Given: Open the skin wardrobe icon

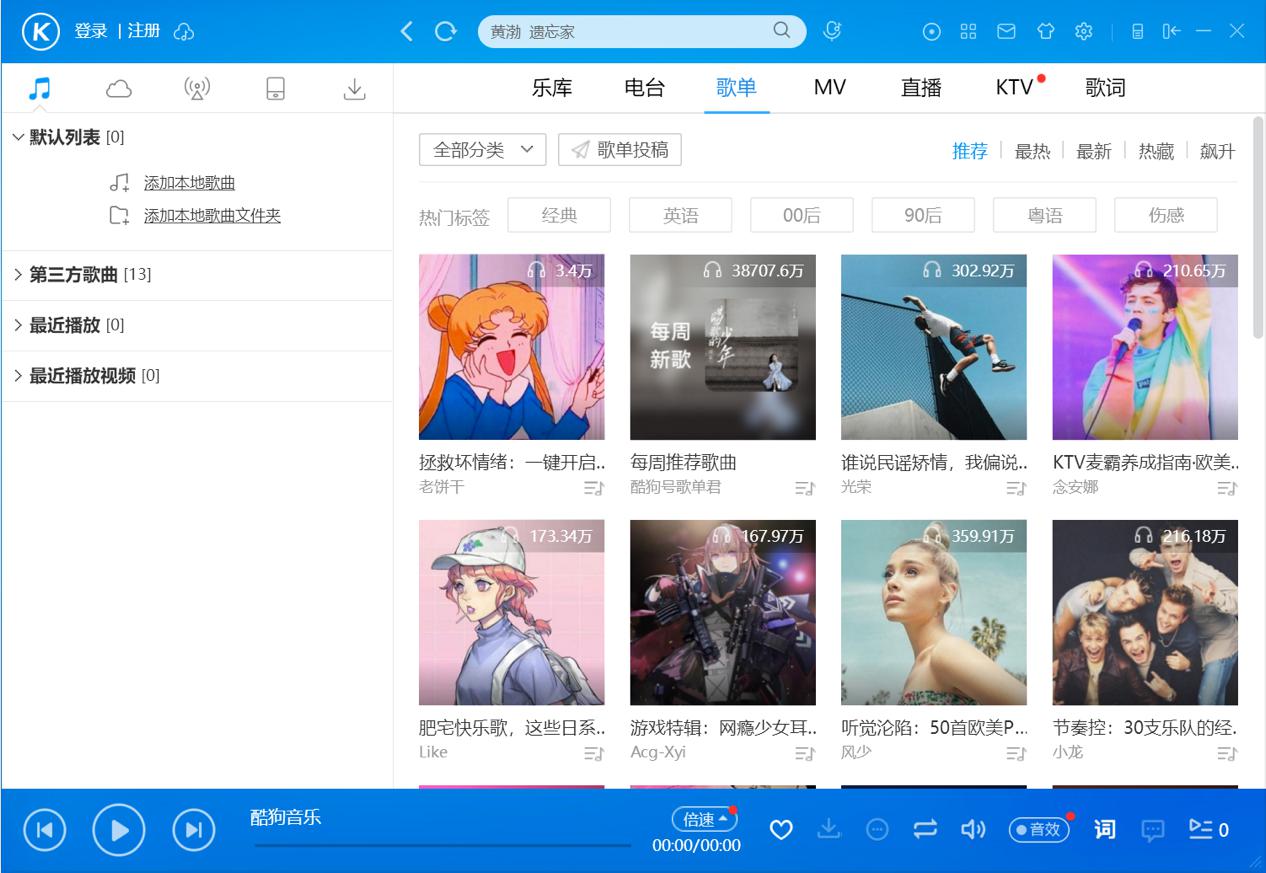Looking at the screenshot, I should pos(1046,31).
